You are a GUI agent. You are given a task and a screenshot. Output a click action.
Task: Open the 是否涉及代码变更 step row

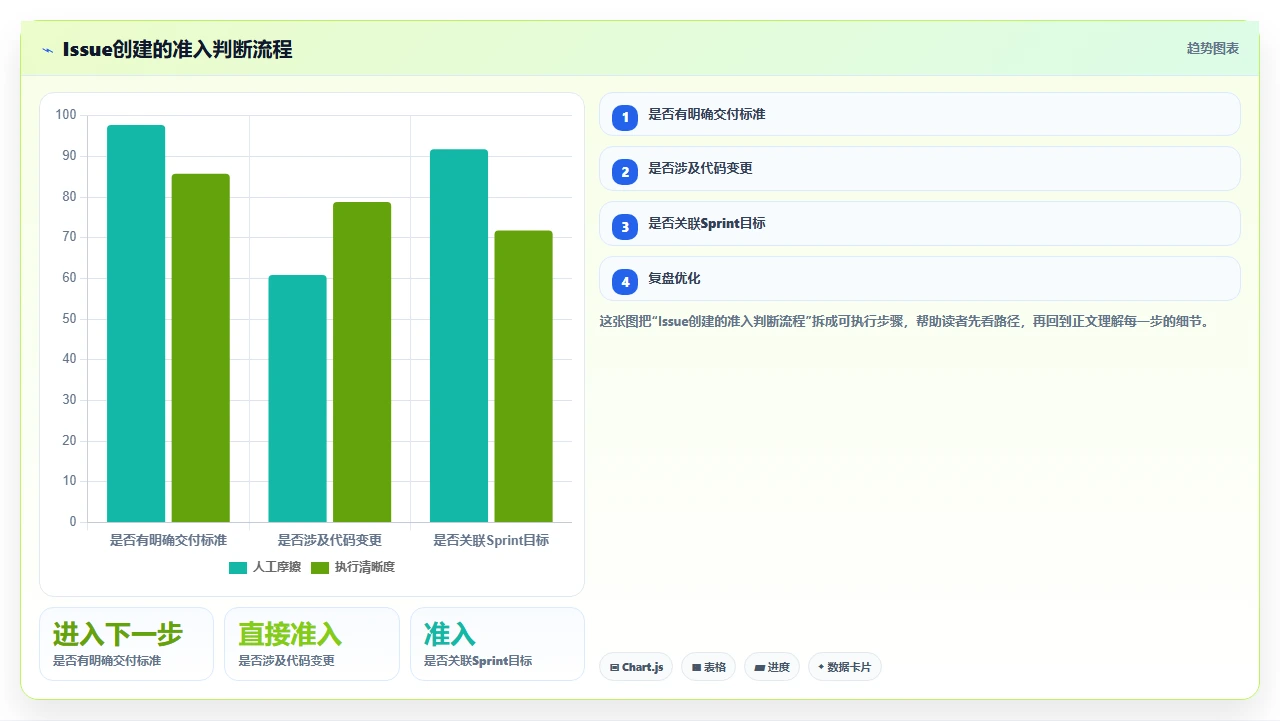click(x=920, y=169)
